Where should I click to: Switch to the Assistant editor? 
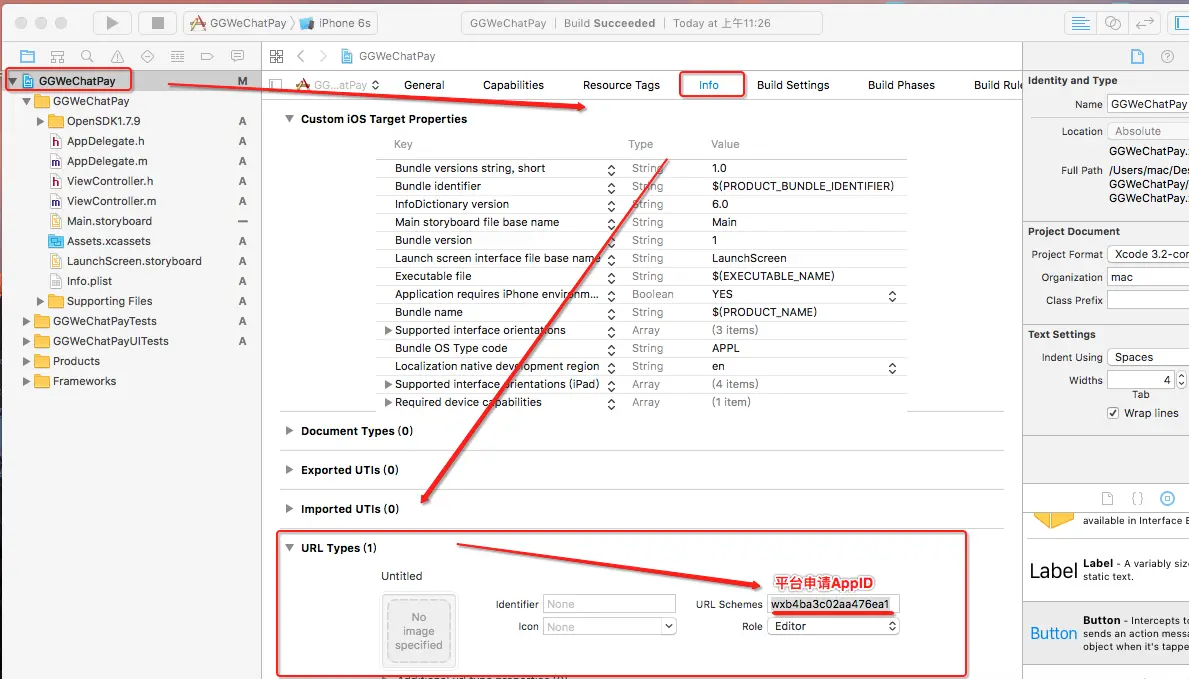(1112, 23)
